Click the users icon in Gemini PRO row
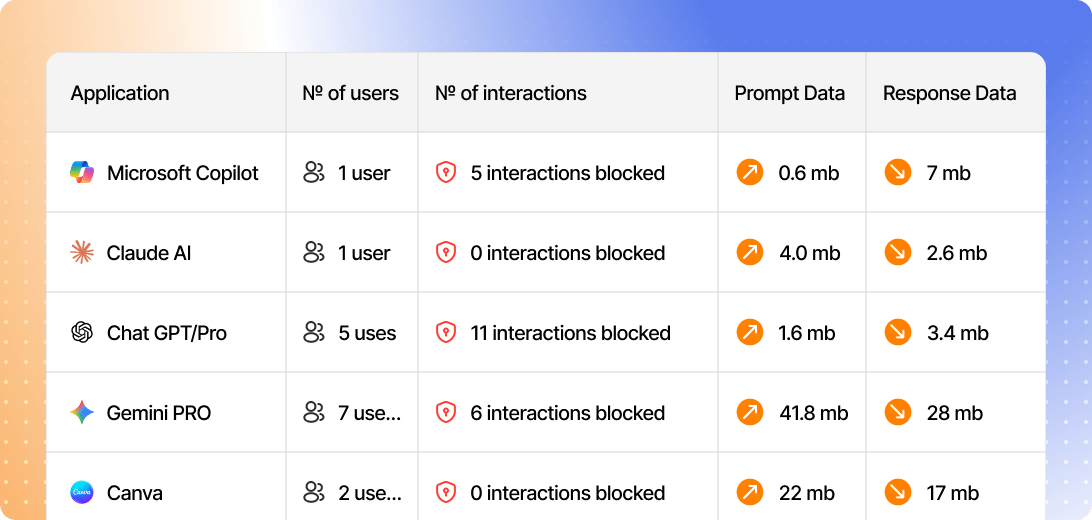 [314, 413]
